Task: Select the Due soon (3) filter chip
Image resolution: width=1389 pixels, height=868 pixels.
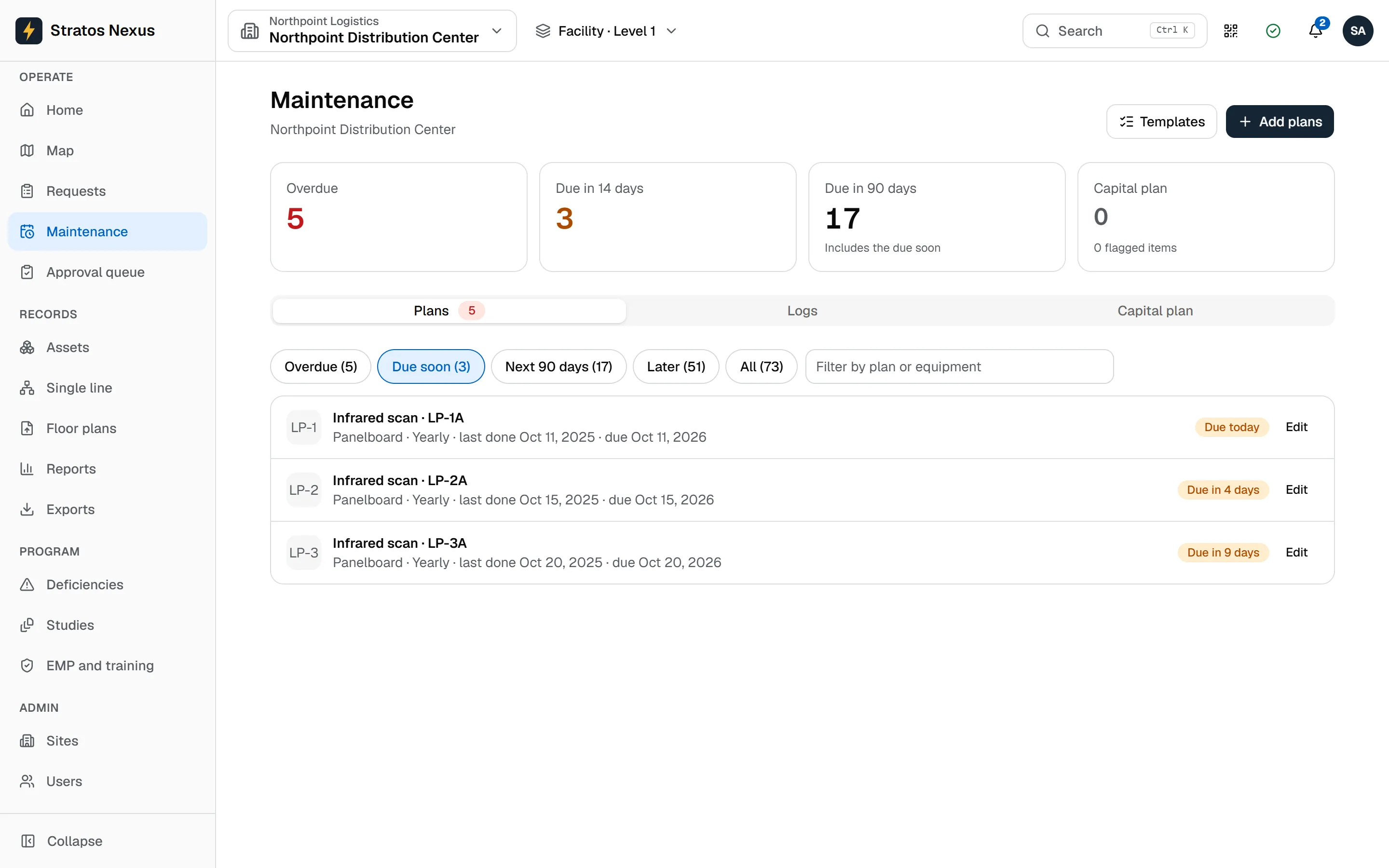Action: tap(431, 367)
